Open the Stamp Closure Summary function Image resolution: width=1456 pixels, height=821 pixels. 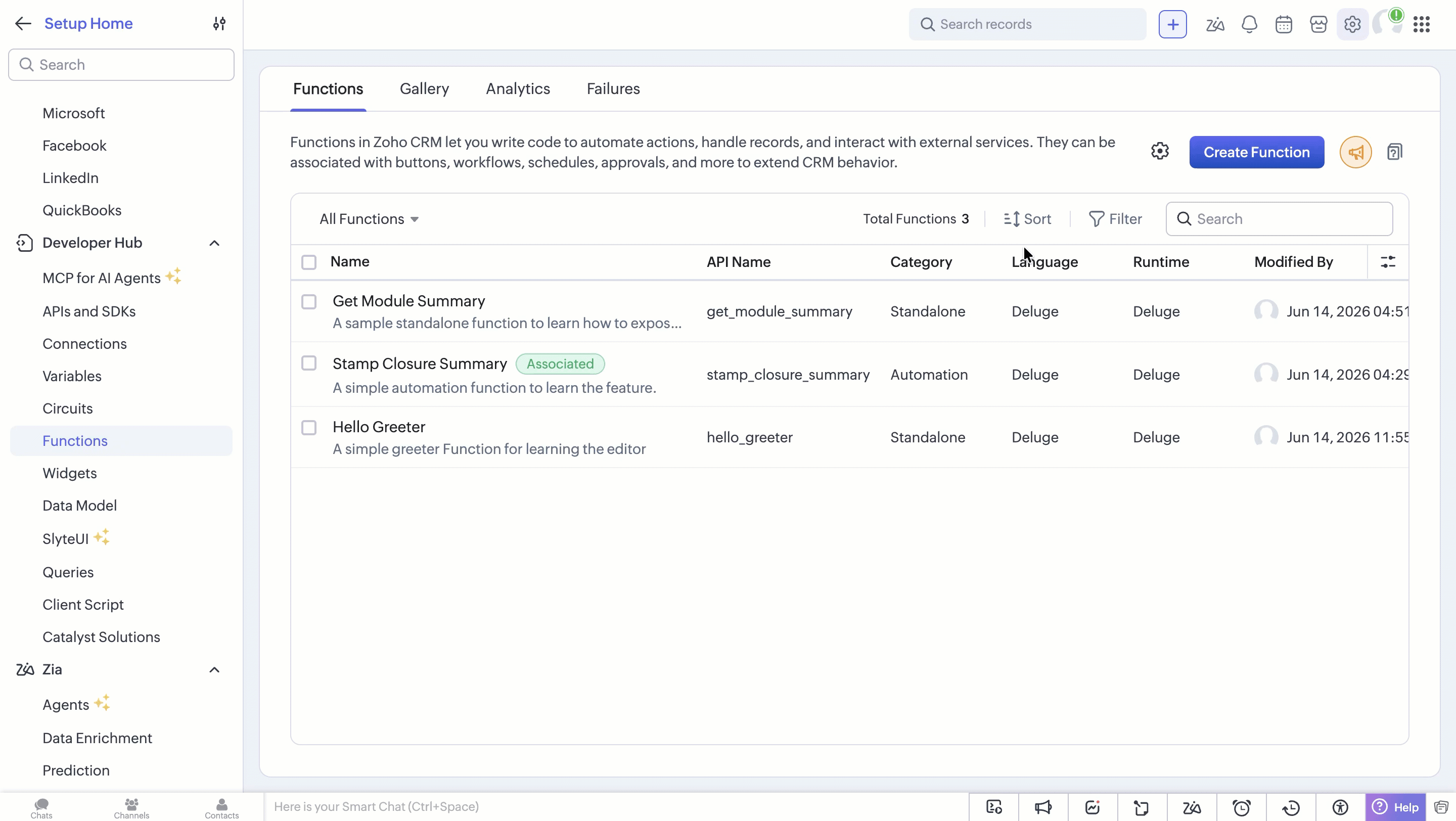pyautogui.click(x=420, y=364)
